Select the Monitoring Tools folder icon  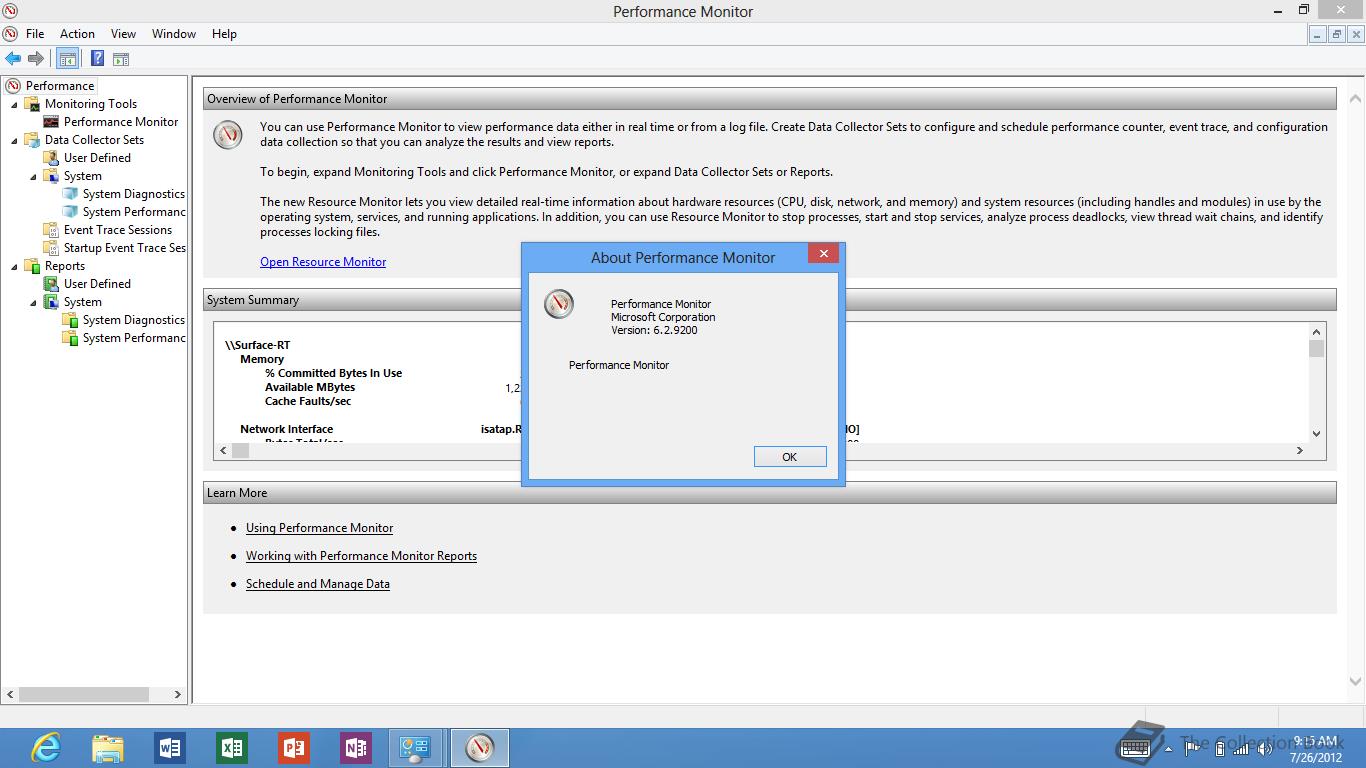tap(32, 104)
